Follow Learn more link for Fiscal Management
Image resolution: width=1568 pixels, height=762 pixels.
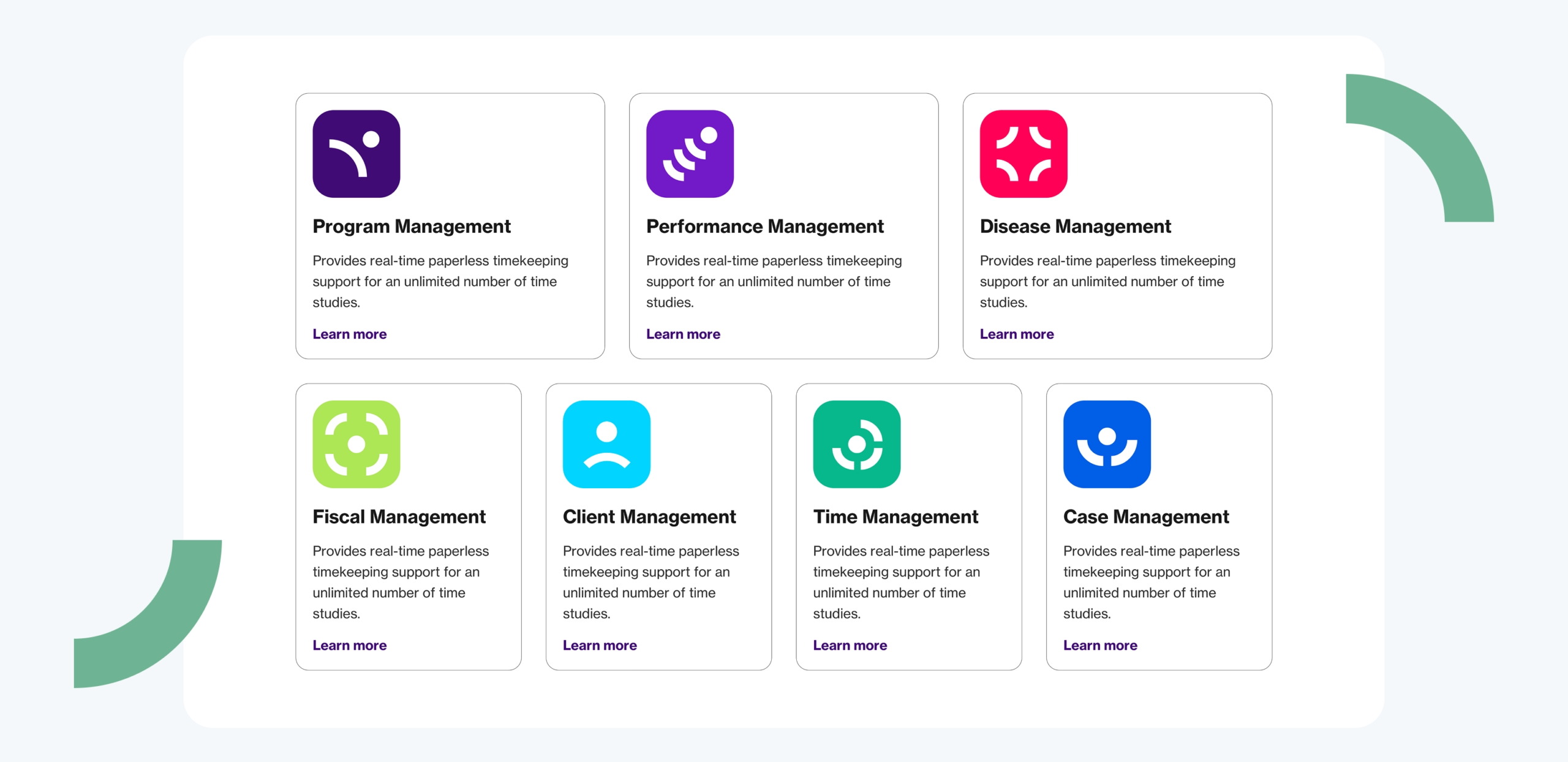(x=349, y=645)
